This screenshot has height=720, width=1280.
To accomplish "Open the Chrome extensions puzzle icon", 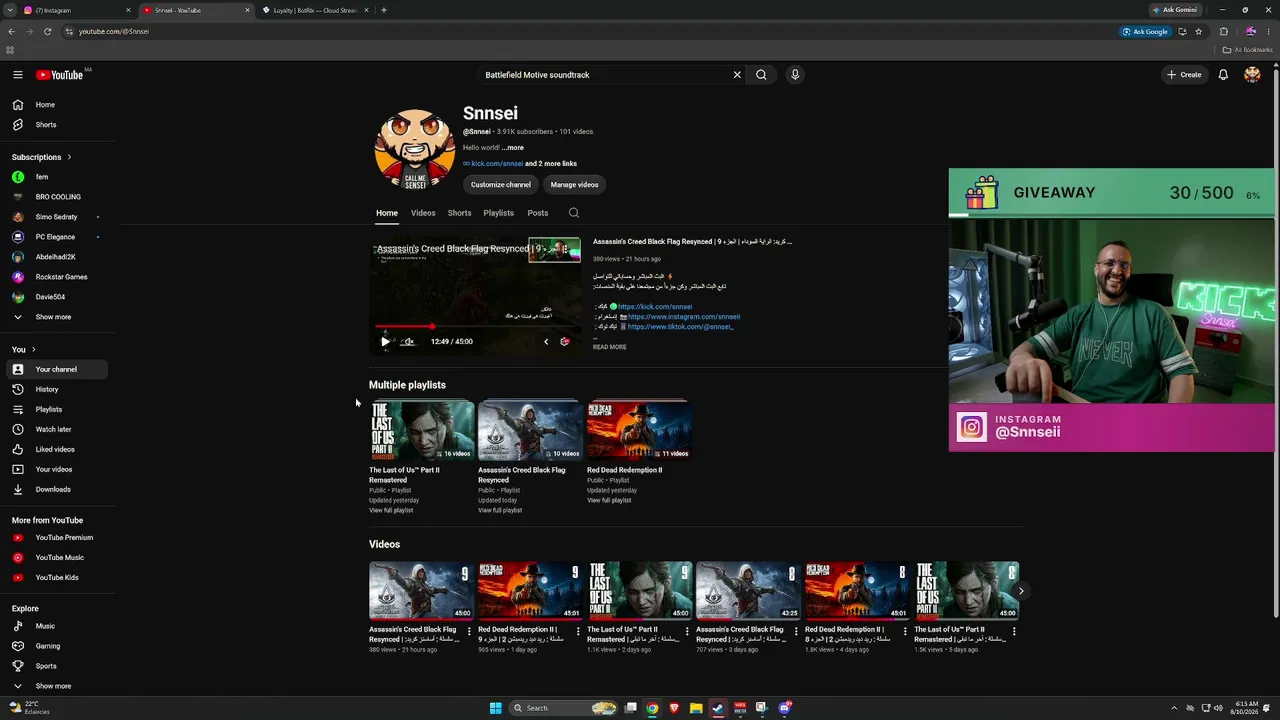I will (1223, 31).
